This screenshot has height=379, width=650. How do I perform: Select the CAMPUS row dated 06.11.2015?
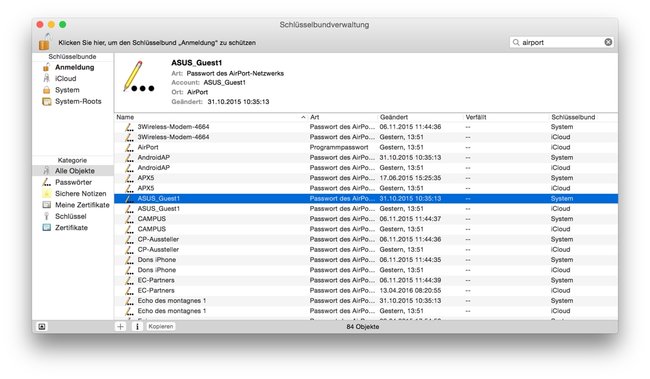click(x=366, y=219)
